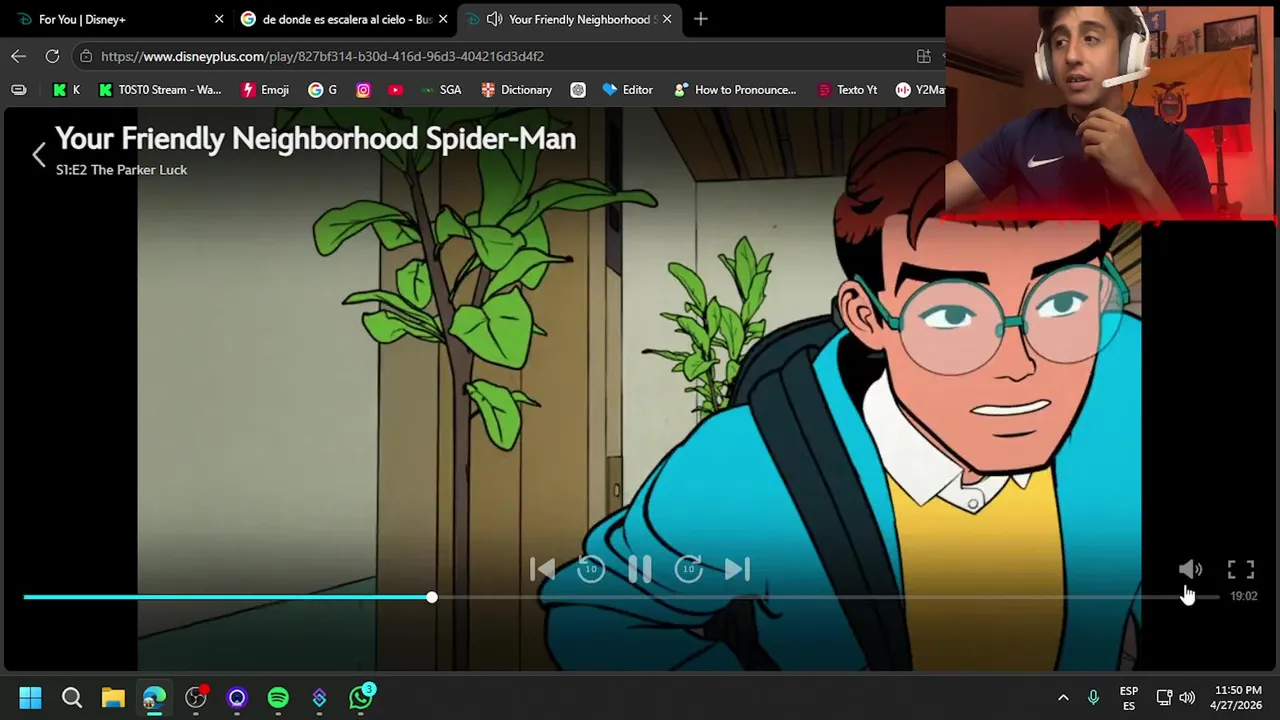Skip forward 10 seconds
1280x720 pixels.
pos(689,569)
